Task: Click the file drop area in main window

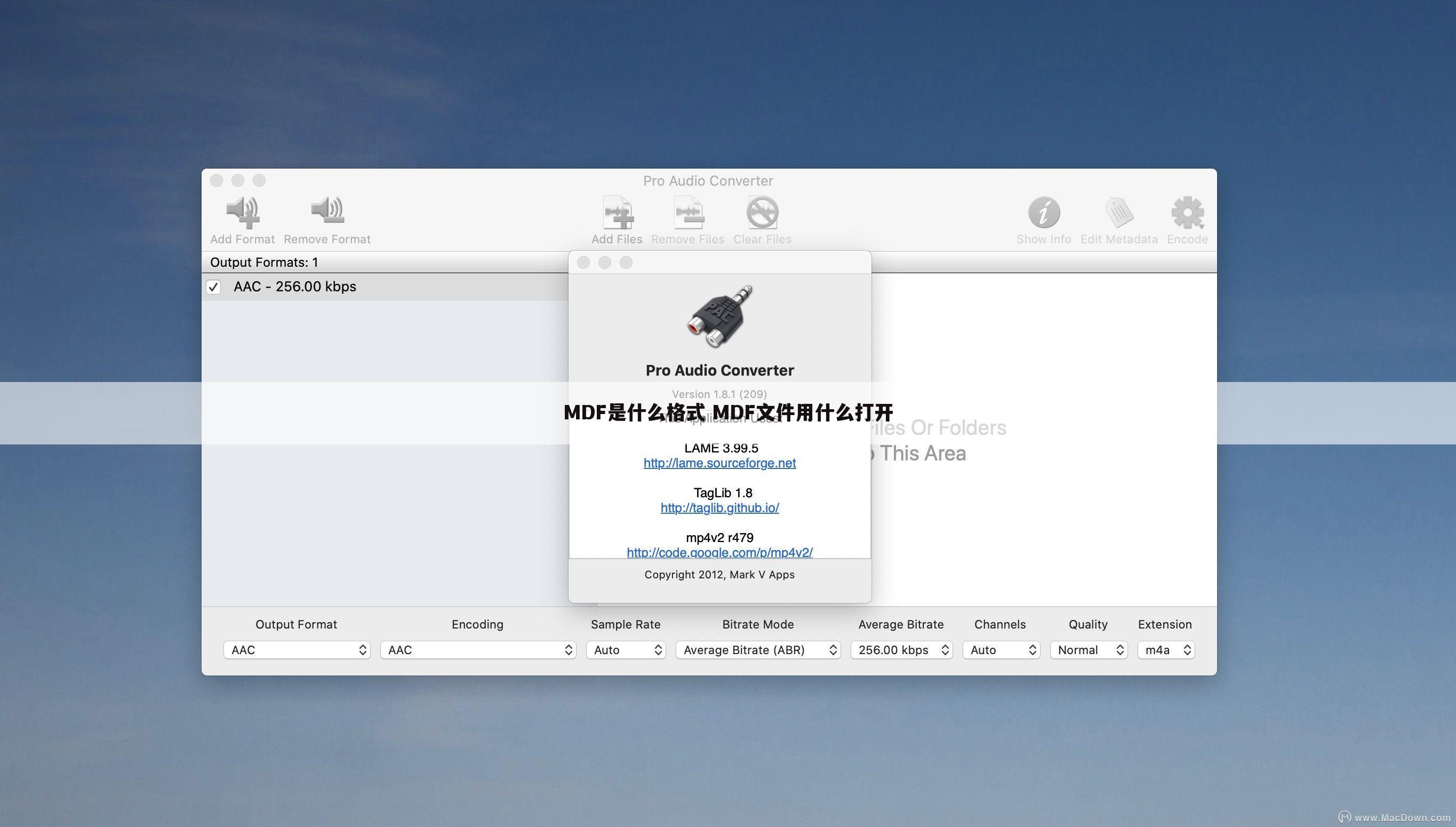Action: [x=1043, y=440]
